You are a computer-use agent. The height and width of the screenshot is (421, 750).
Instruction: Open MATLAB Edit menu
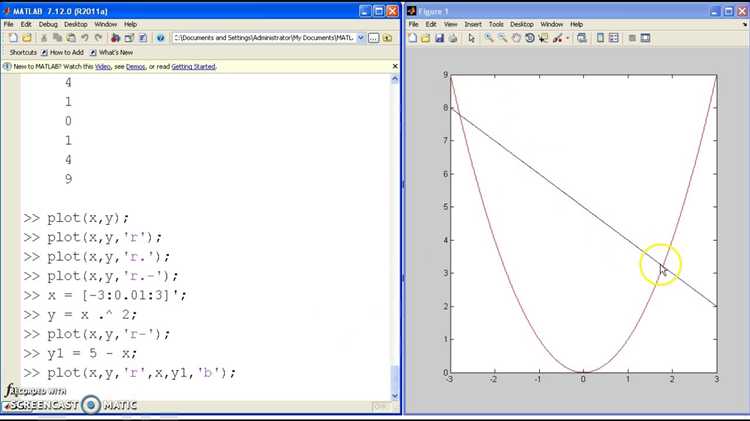[26, 24]
